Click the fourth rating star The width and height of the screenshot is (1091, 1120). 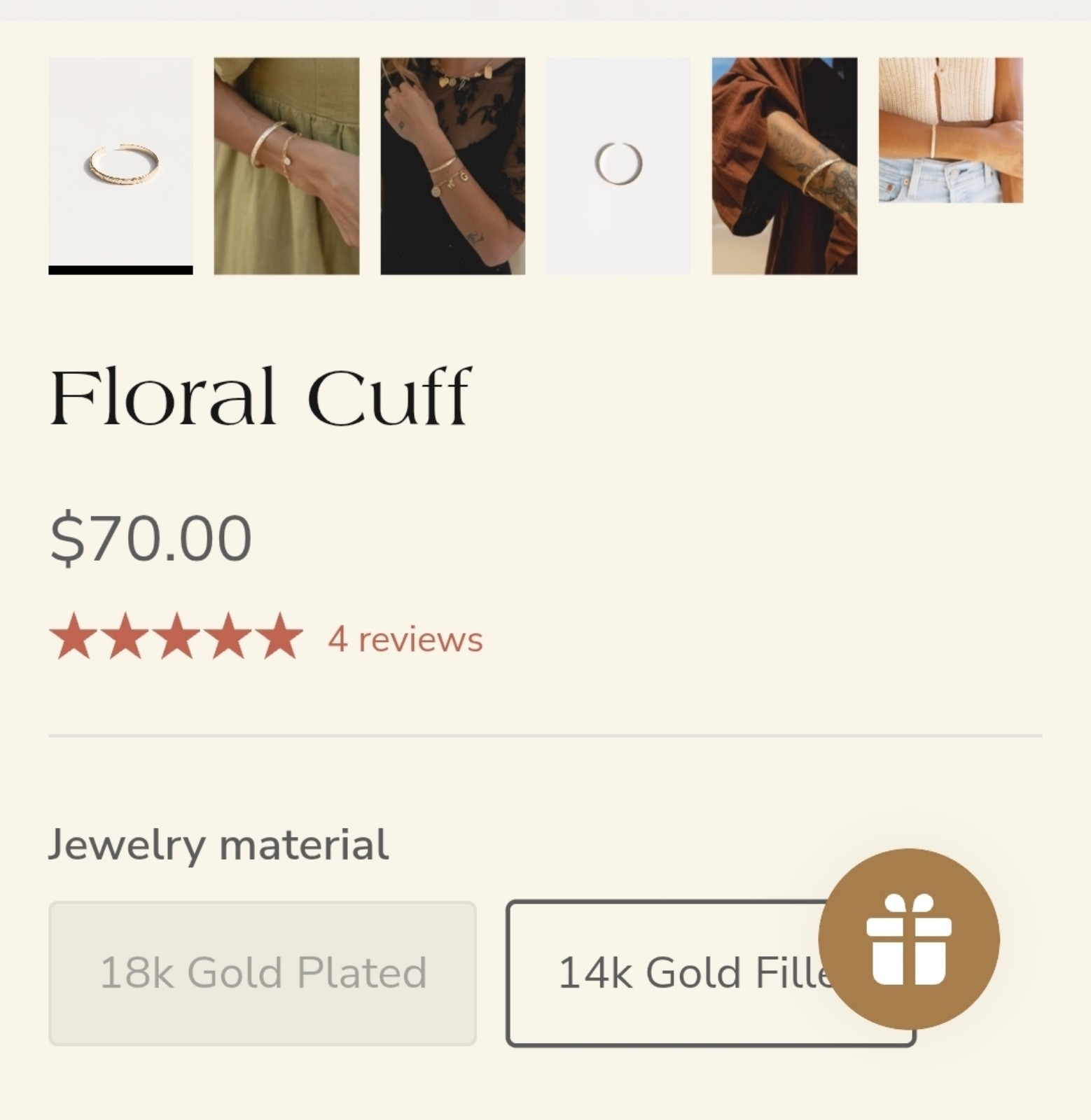[x=228, y=637]
